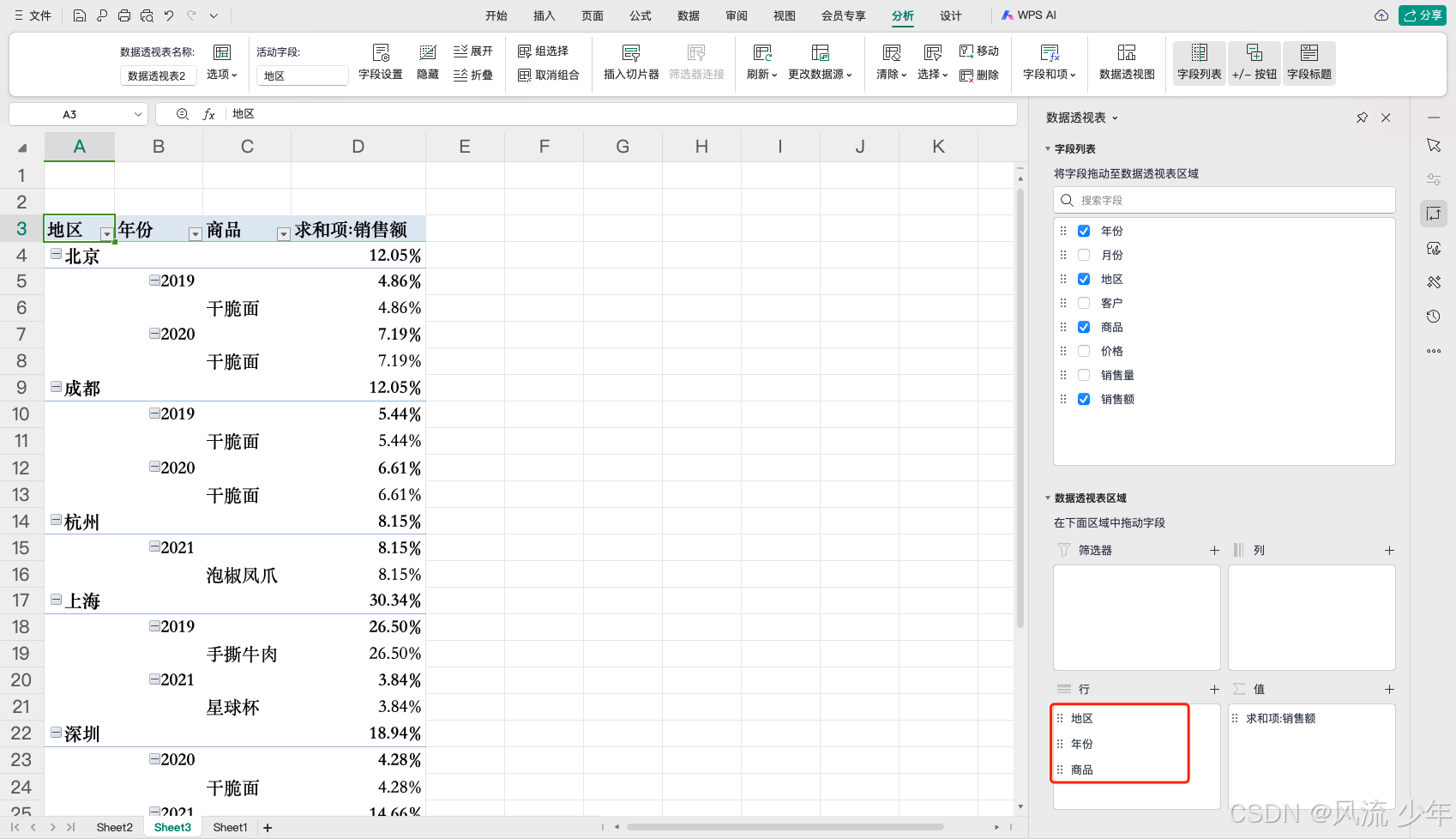1456x839 pixels.
Task: Click the 删除 (Delete) pivot icon
Action: point(980,75)
